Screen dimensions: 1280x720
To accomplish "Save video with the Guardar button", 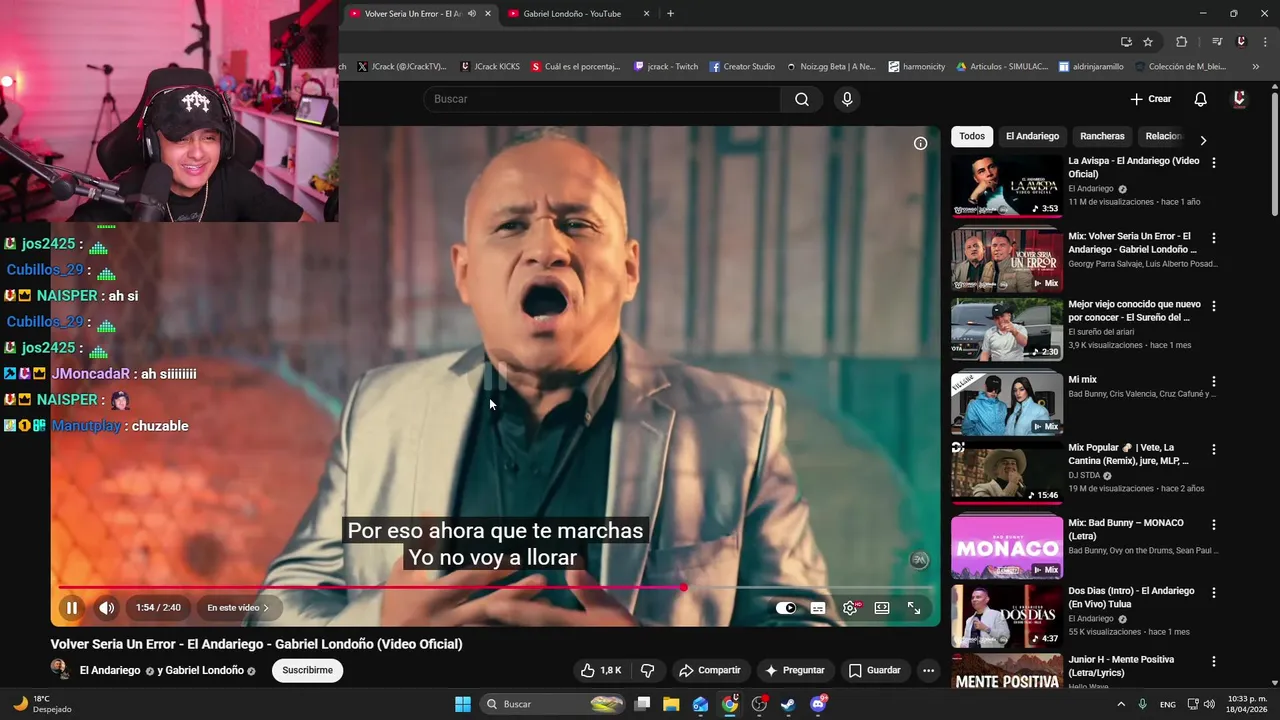I will pos(875,670).
